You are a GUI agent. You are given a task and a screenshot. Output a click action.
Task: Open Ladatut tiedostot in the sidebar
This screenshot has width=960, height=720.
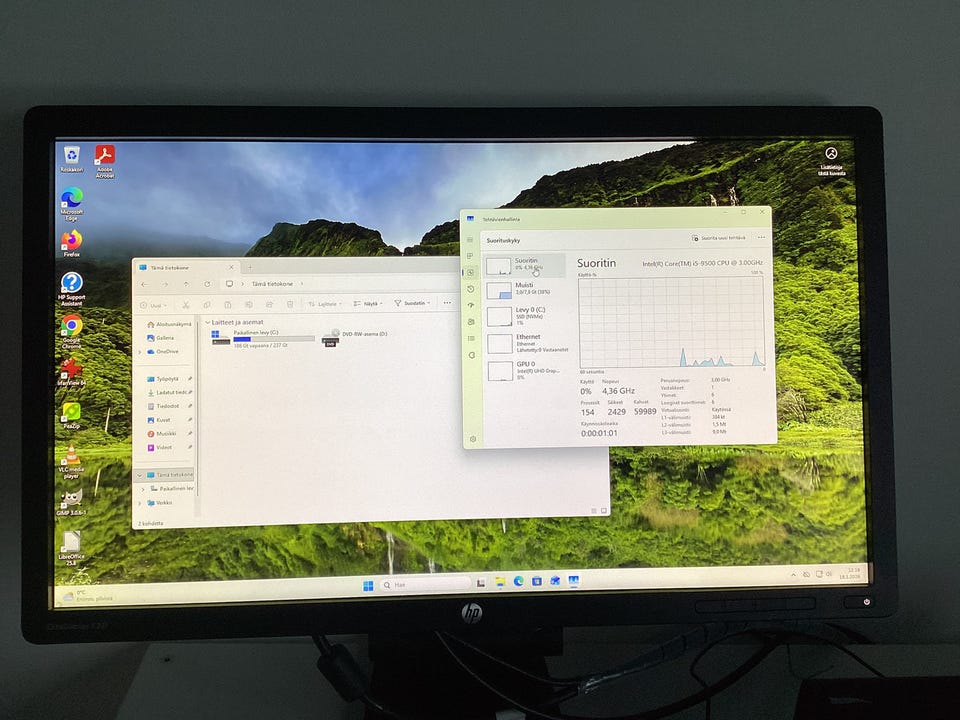tap(170, 392)
